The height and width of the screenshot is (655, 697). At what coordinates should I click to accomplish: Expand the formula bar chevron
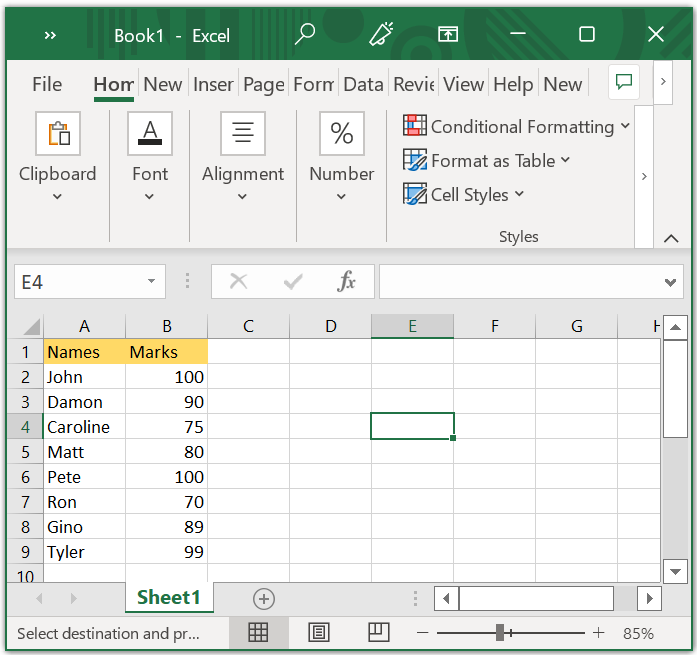point(670,282)
